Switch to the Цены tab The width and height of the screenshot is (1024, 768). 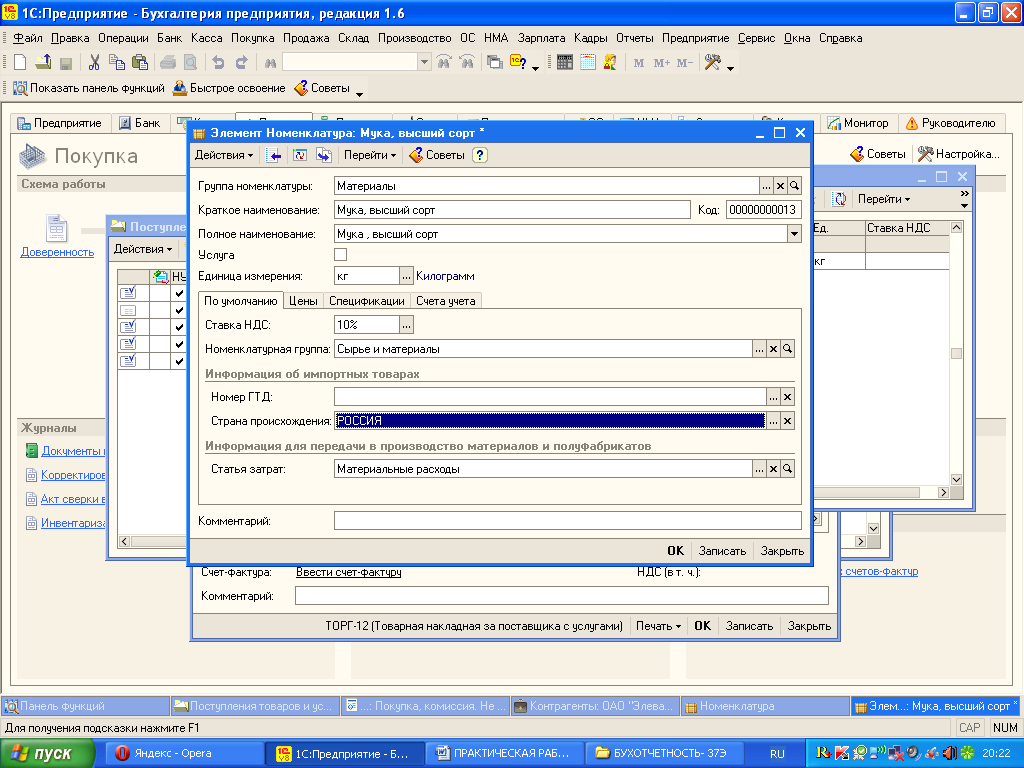click(x=303, y=301)
